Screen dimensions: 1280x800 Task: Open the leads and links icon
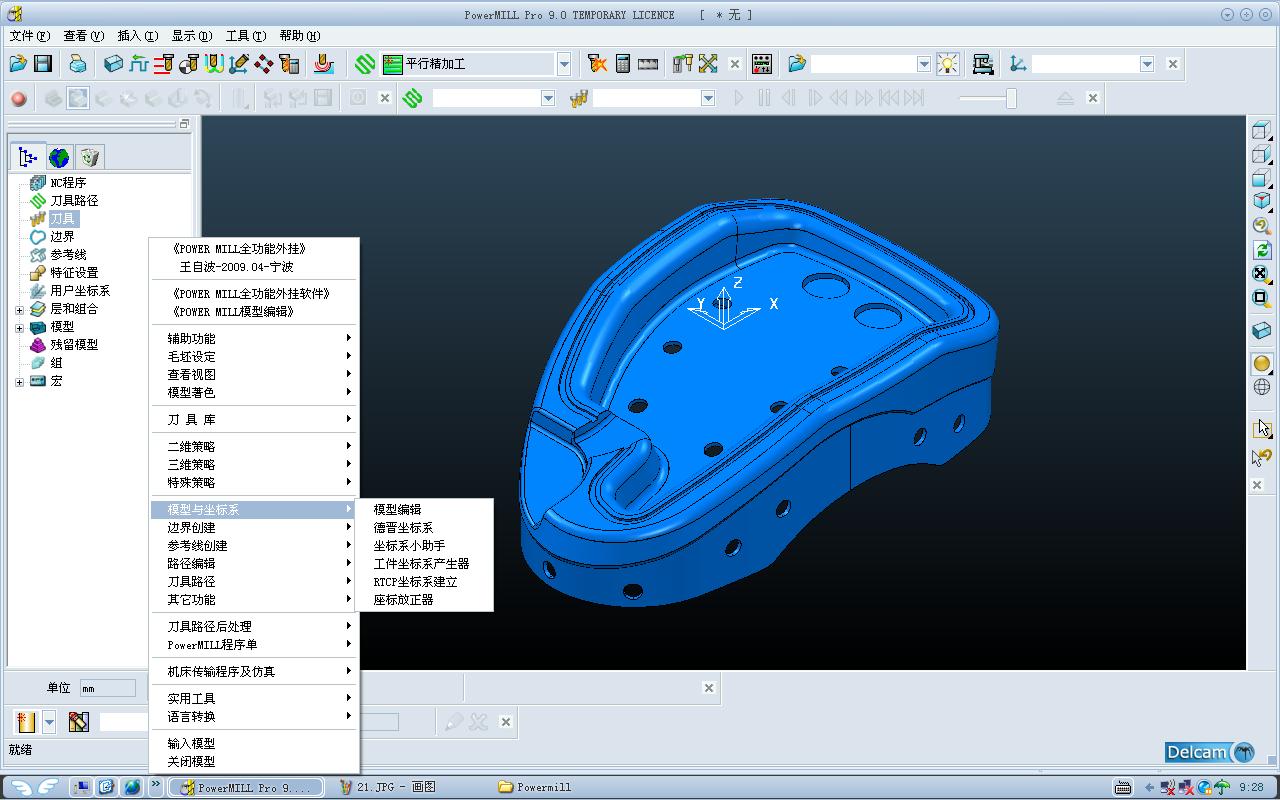[214, 64]
